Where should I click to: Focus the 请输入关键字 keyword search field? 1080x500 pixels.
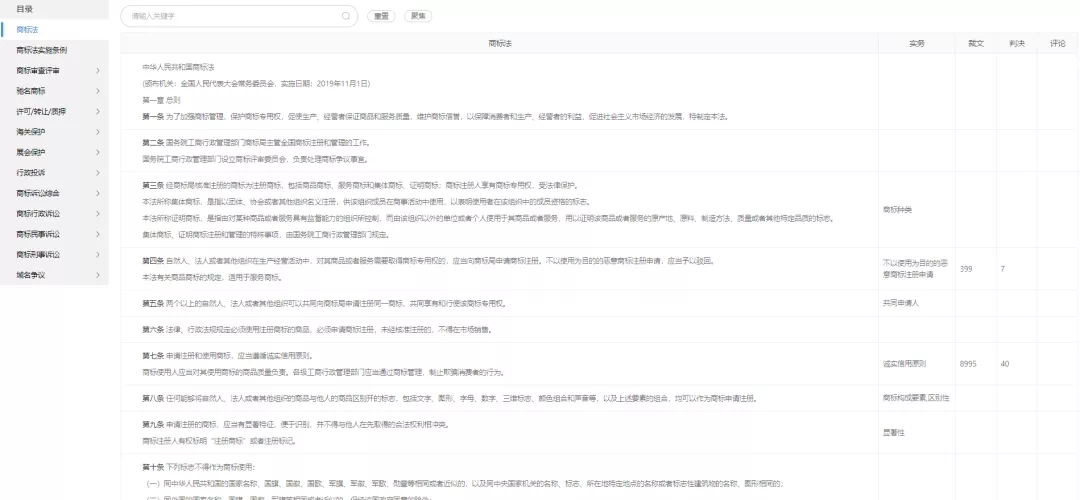239,16
